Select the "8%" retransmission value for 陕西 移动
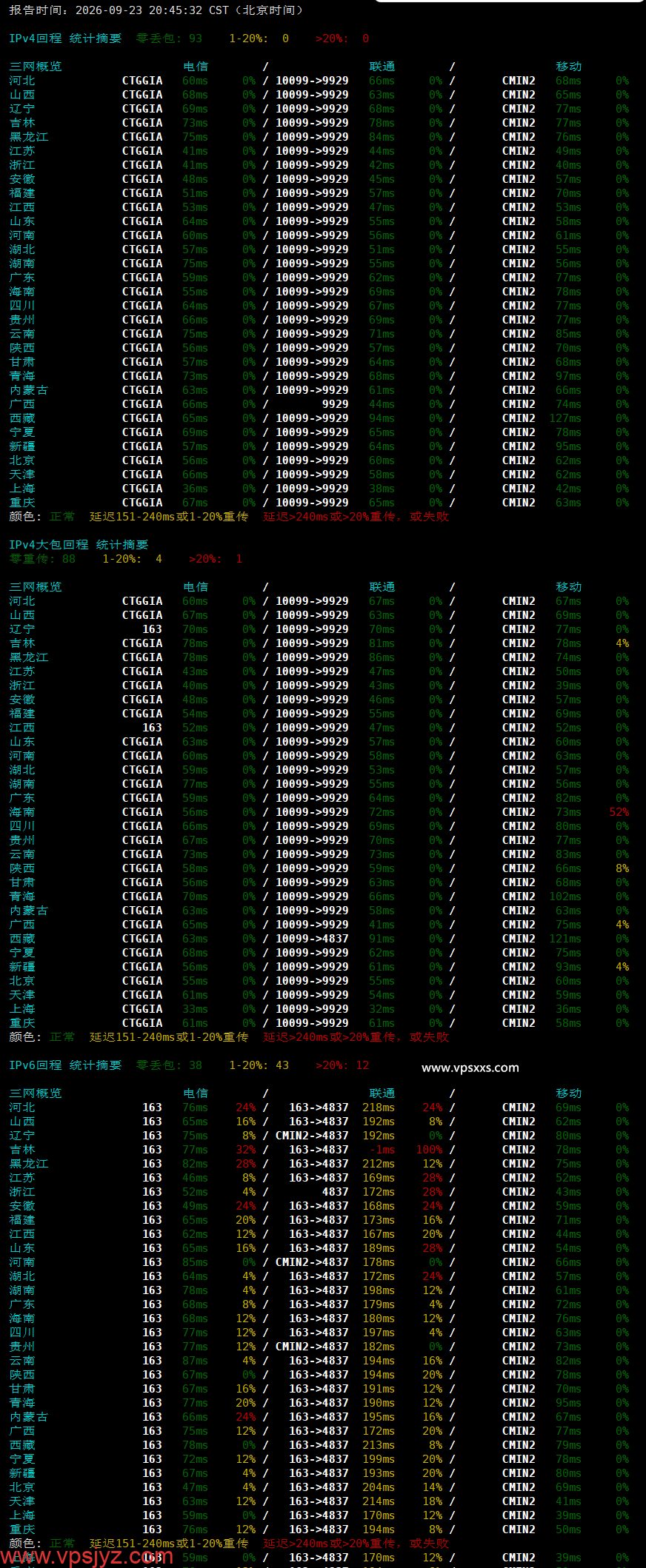The image size is (646, 1568). point(622,868)
